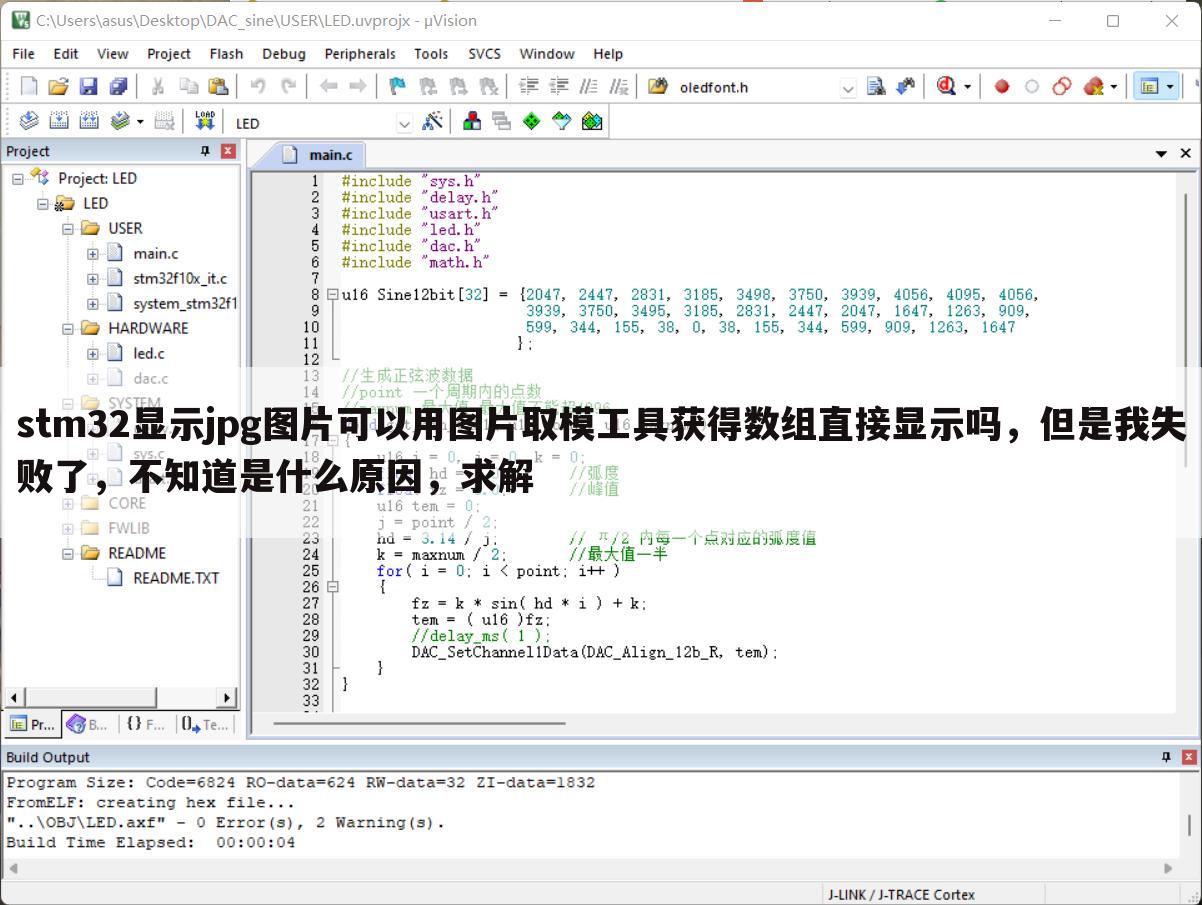
Task: Toggle bookmark with blue flag icon
Action: (398, 87)
